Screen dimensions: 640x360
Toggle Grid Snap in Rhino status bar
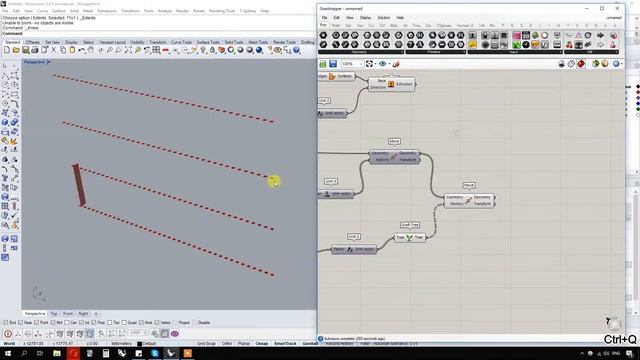pos(206,344)
